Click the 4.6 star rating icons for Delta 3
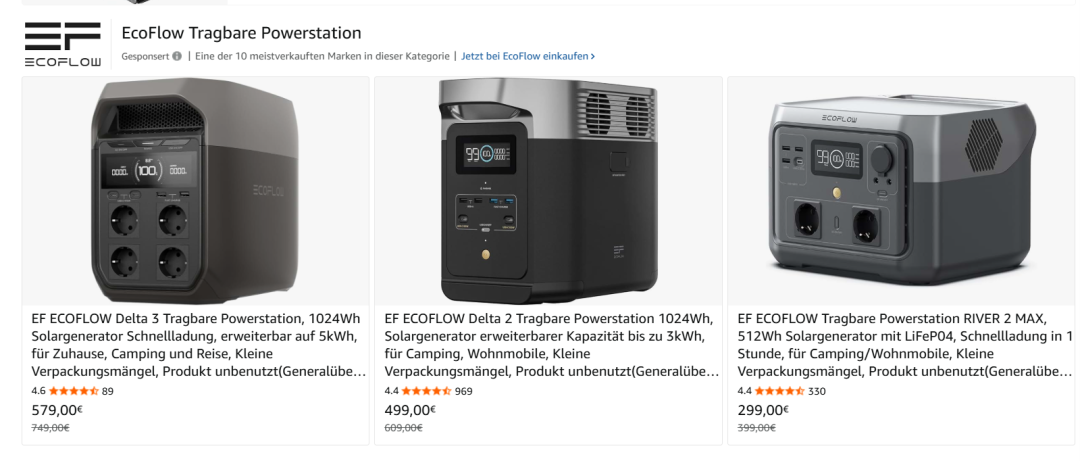The width and height of the screenshot is (1080, 461). [x=74, y=391]
